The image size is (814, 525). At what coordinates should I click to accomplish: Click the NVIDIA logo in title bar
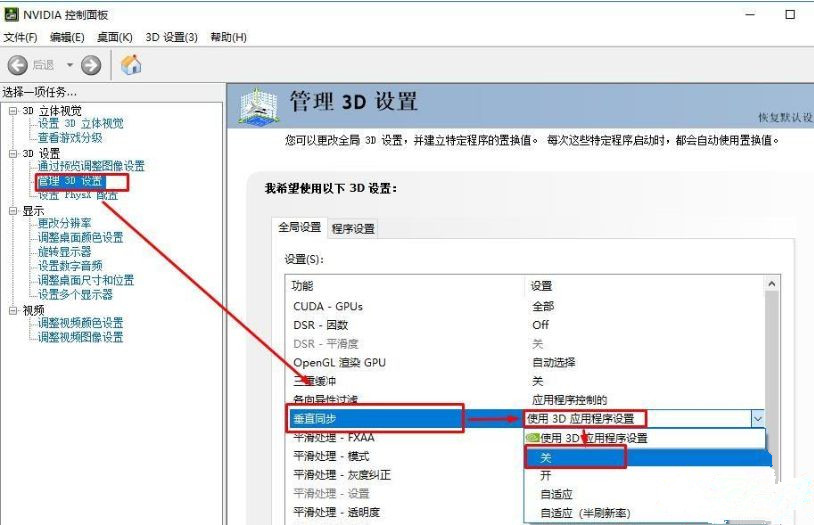(11, 15)
